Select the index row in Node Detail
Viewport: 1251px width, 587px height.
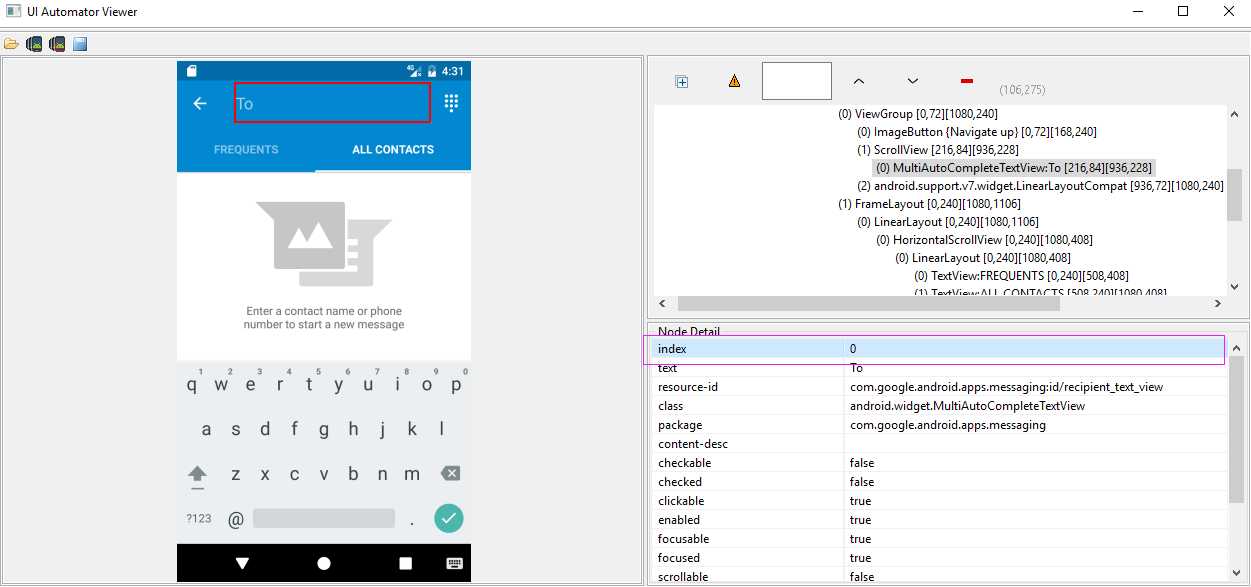tap(938, 349)
